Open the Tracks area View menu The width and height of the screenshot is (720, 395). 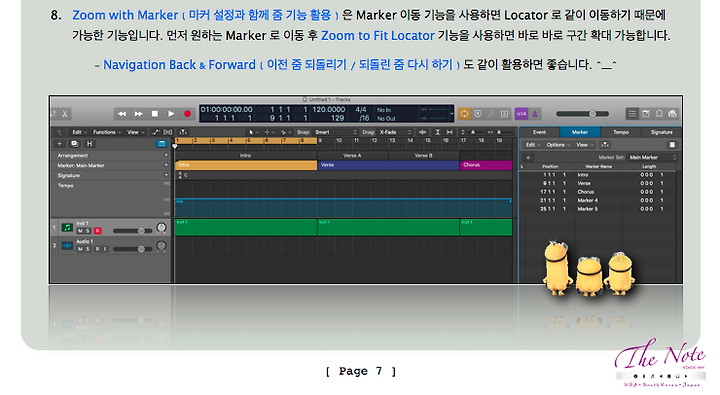[x=134, y=132]
